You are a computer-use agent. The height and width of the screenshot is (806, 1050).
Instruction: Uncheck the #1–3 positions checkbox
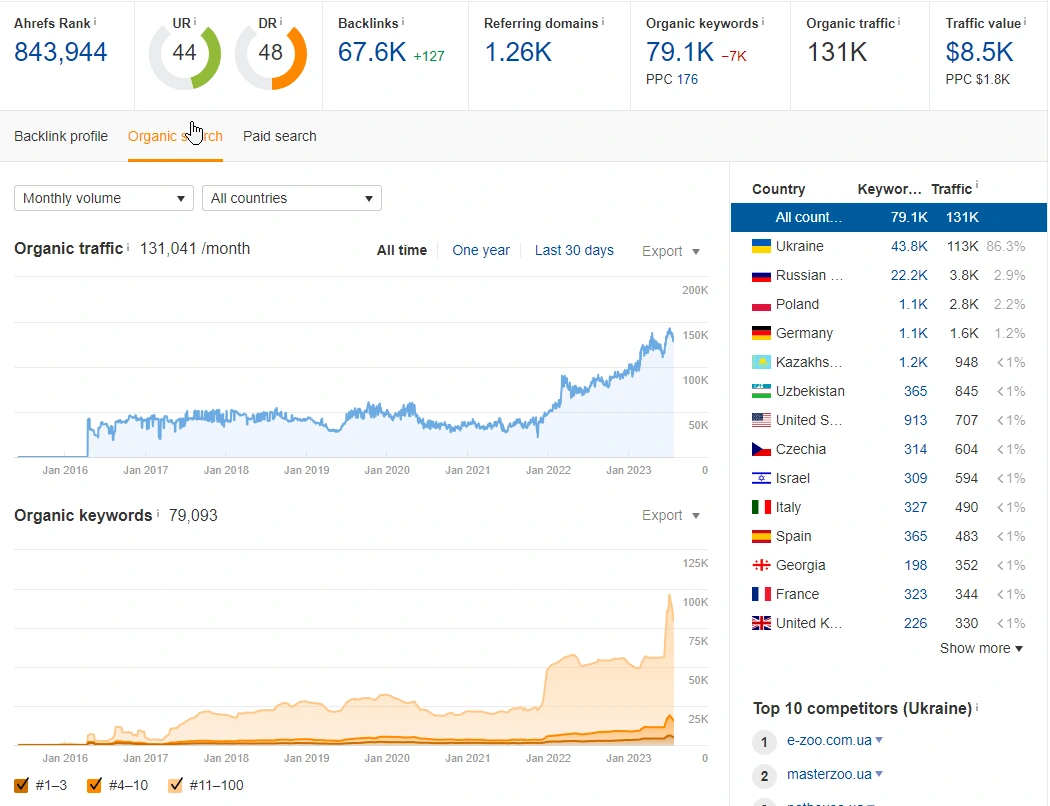(22, 785)
